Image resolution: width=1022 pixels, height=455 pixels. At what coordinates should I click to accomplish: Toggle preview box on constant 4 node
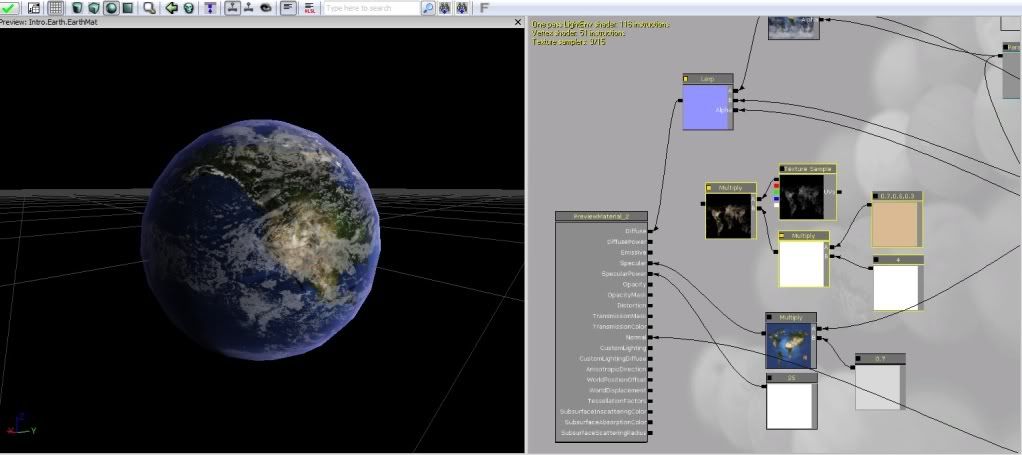[x=878, y=259]
